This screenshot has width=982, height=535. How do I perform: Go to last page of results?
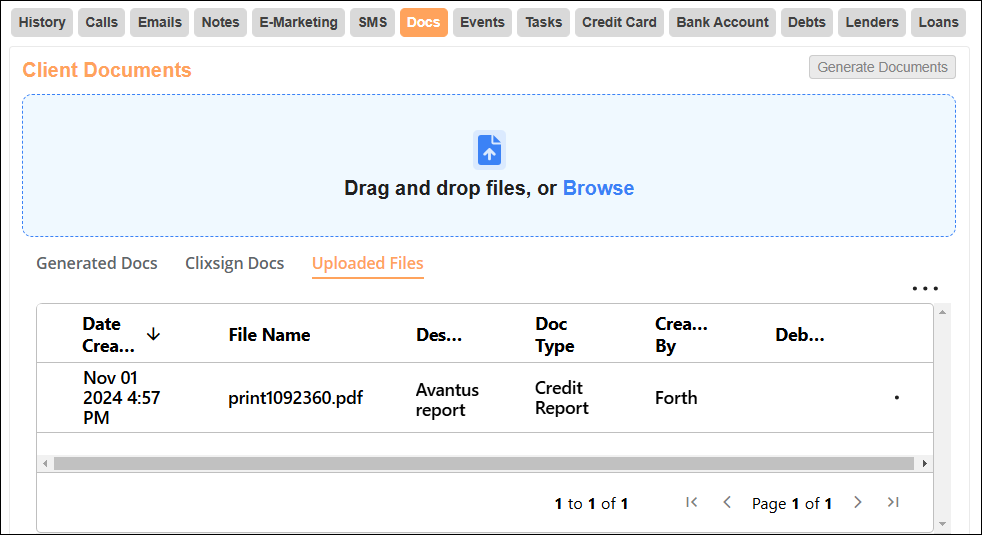point(893,502)
